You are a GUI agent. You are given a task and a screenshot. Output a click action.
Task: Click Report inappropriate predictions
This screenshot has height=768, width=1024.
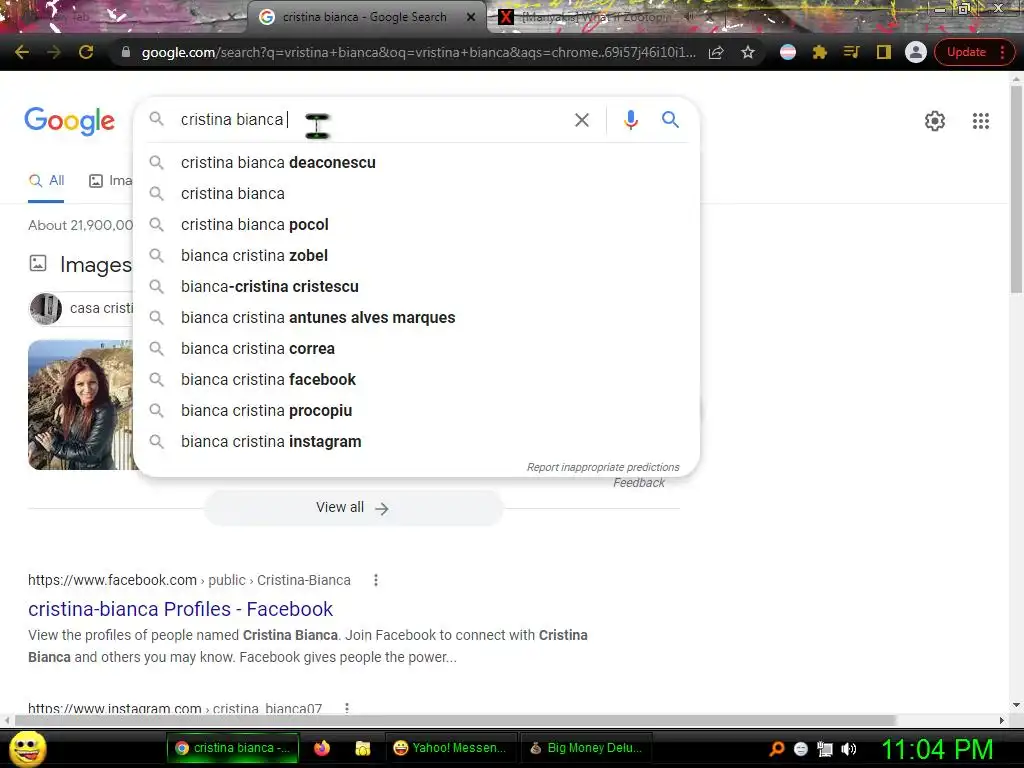[603, 467]
